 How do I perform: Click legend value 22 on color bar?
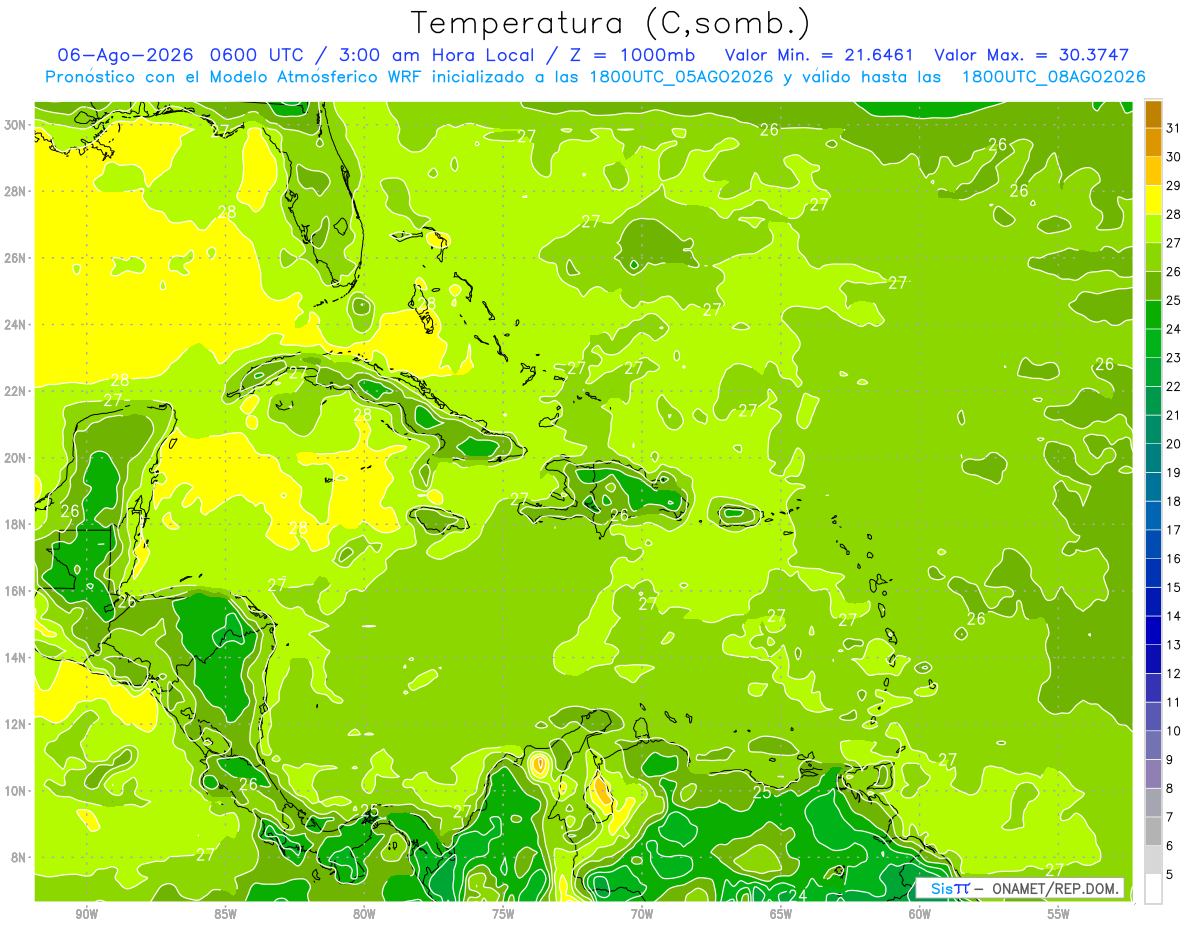pyautogui.click(x=1174, y=386)
